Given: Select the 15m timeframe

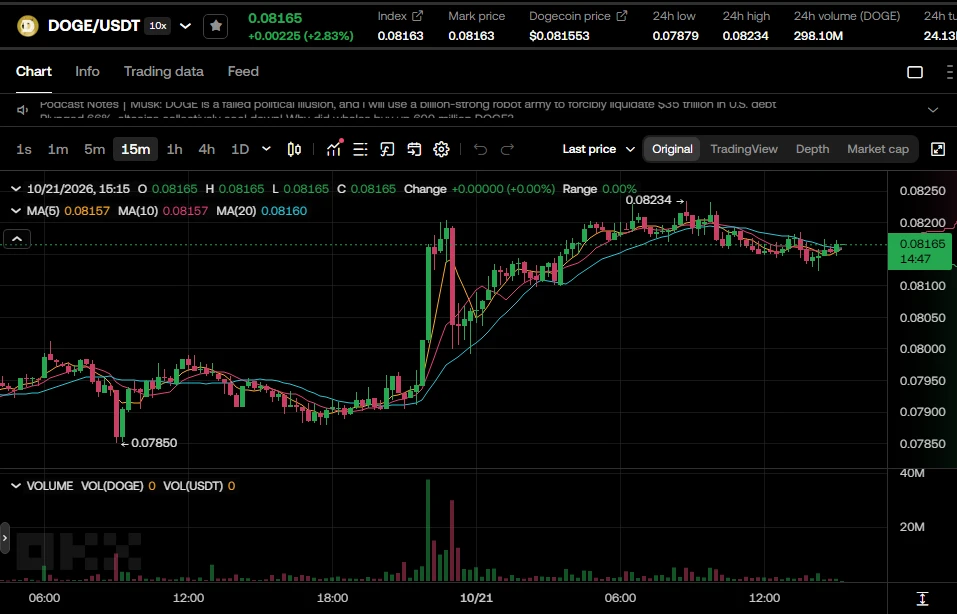Looking at the screenshot, I should (x=135, y=149).
